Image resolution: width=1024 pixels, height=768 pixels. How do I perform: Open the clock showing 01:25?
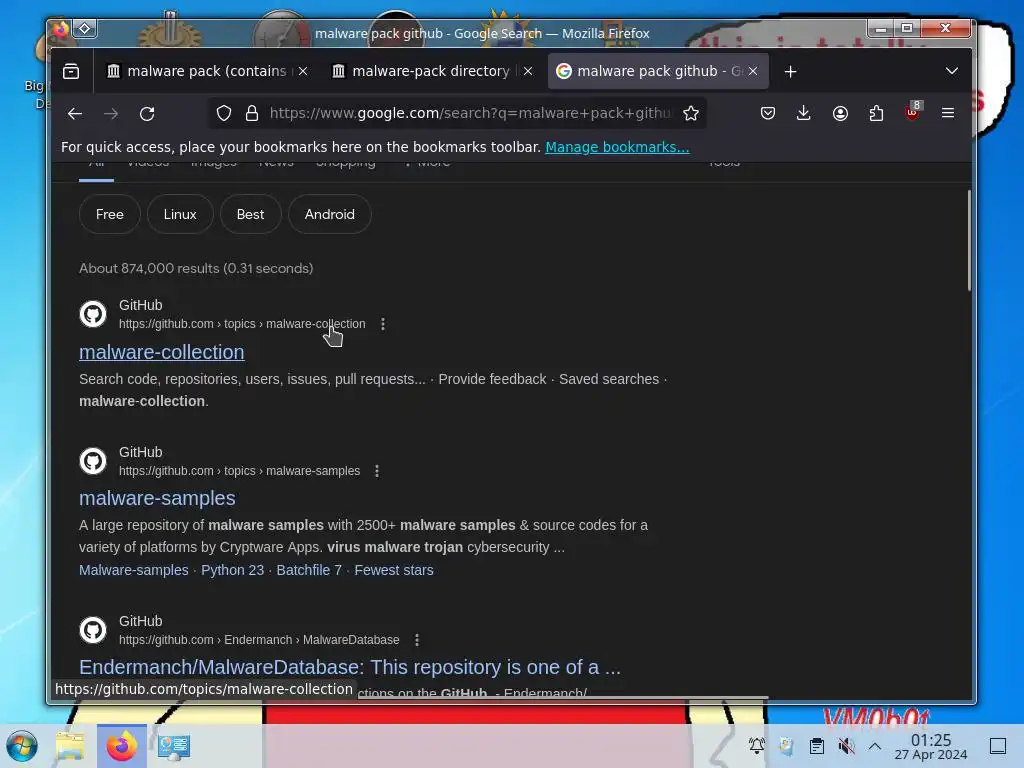tap(931, 746)
